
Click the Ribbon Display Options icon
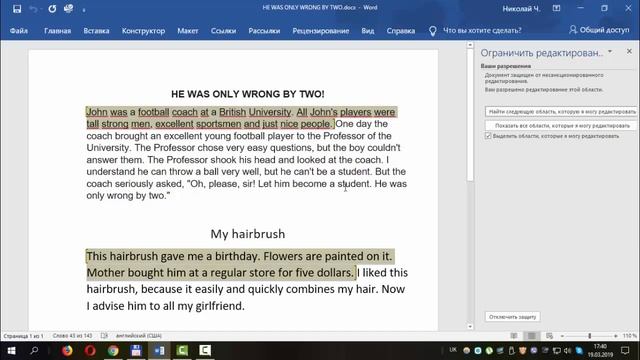point(556,8)
